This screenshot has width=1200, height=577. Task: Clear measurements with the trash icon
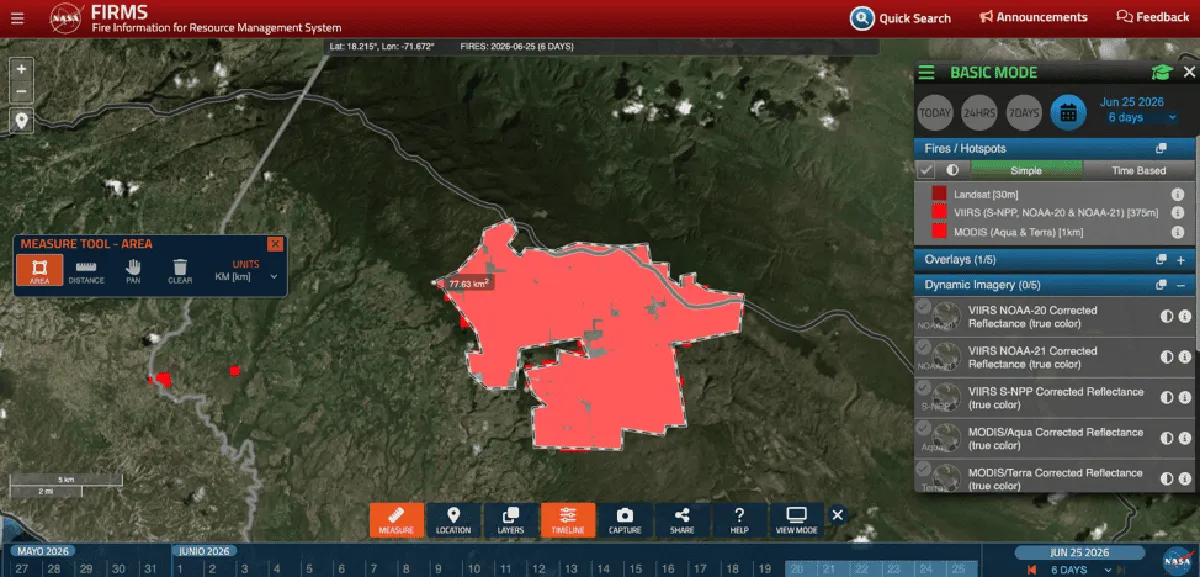(180, 270)
